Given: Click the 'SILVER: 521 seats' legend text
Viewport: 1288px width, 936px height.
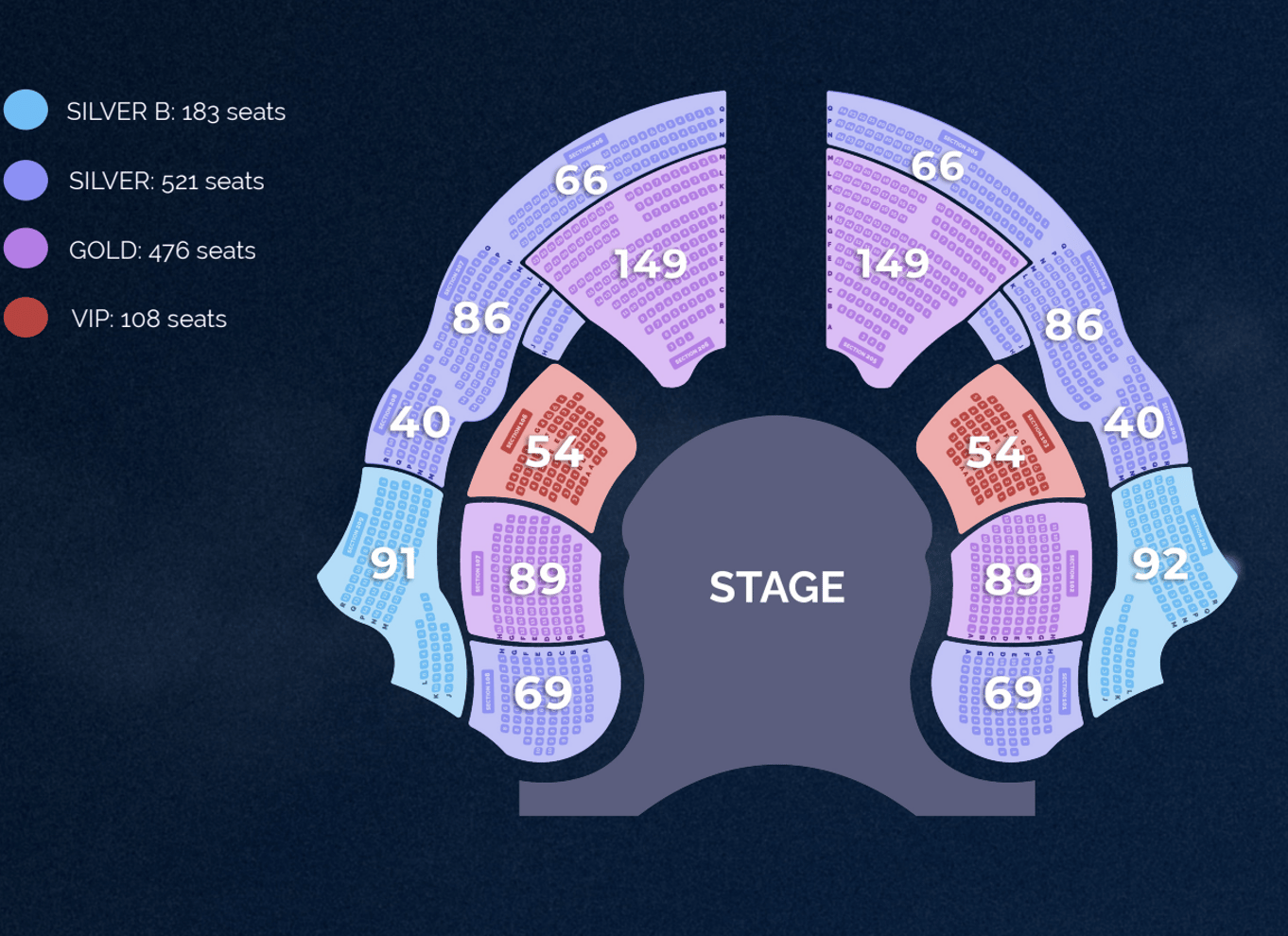Looking at the screenshot, I should click(166, 182).
